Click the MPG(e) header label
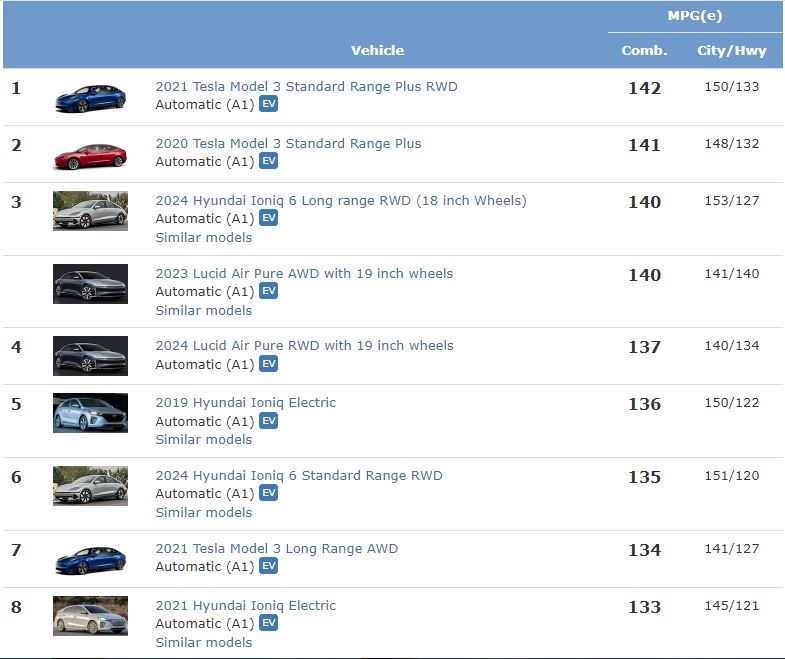Viewport: 785px width, 659px height. pyautogui.click(x=695, y=16)
